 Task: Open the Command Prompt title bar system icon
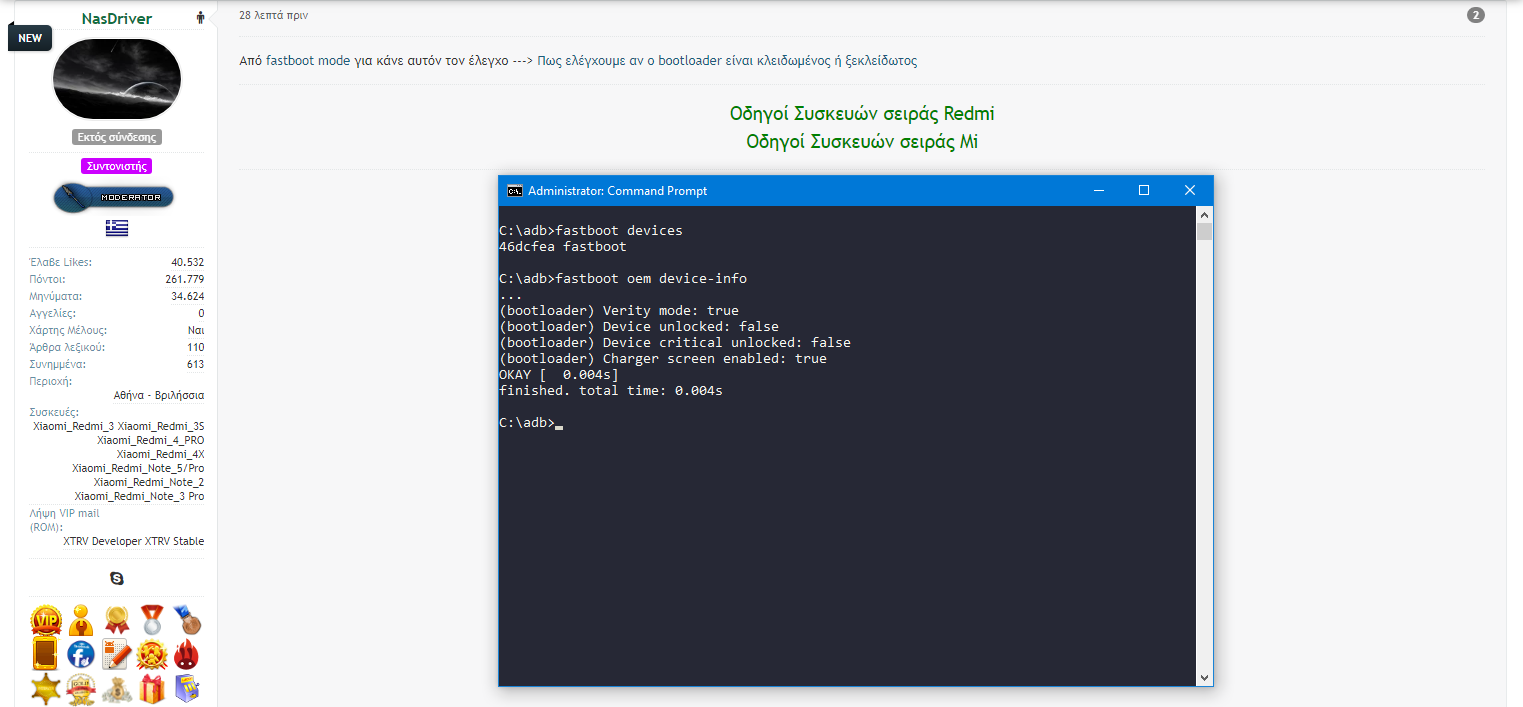coord(514,191)
